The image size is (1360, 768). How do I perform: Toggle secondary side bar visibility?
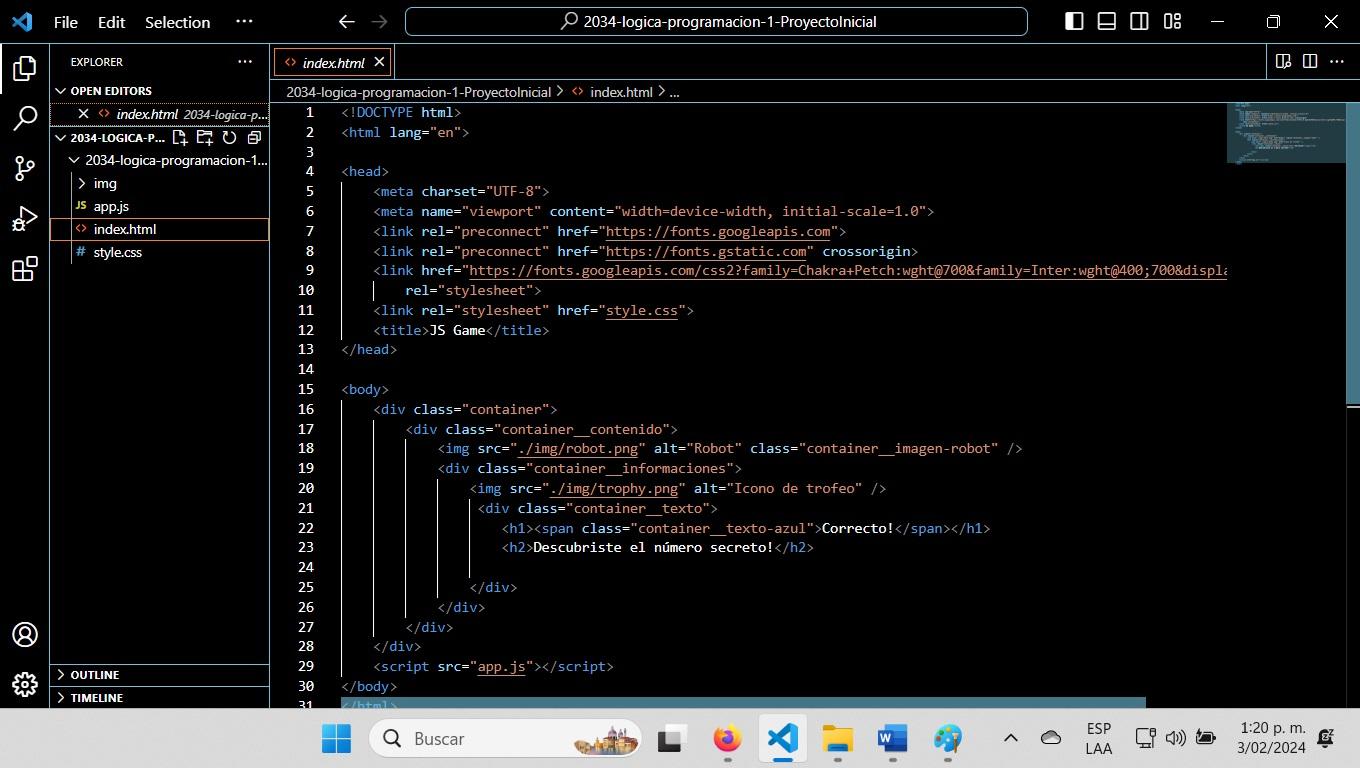click(1139, 21)
